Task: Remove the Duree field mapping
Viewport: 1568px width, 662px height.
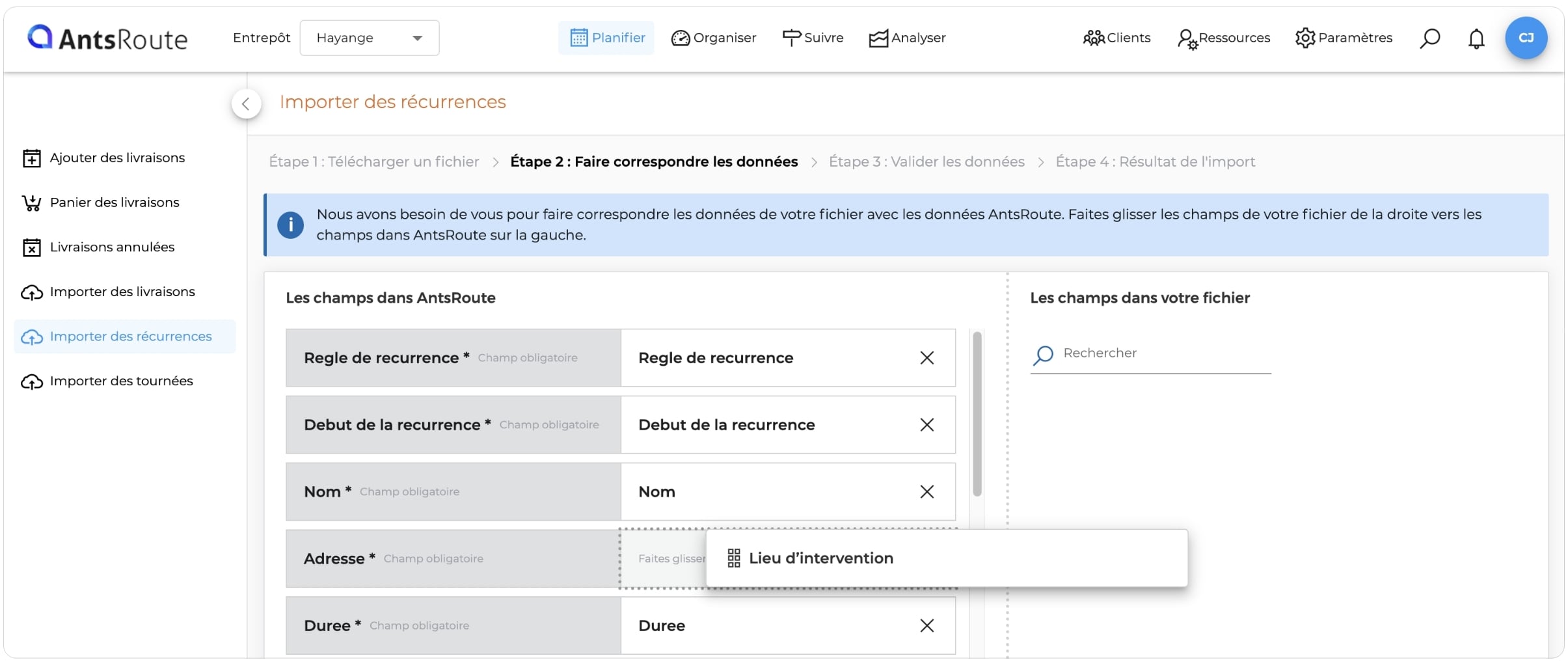Action: point(927,626)
